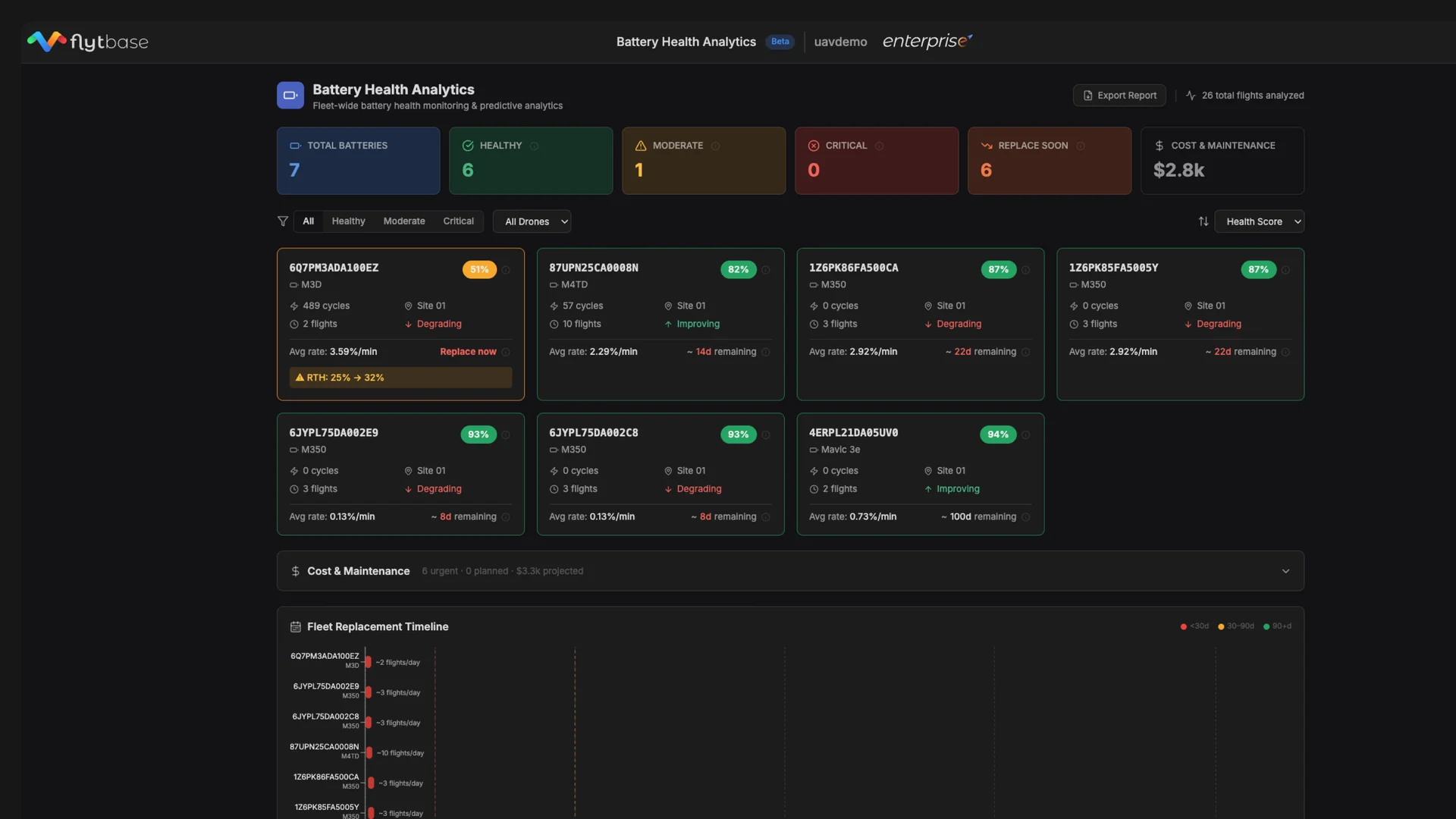Select the Moderate filter tab
1456x819 pixels.
click(404, 221)
